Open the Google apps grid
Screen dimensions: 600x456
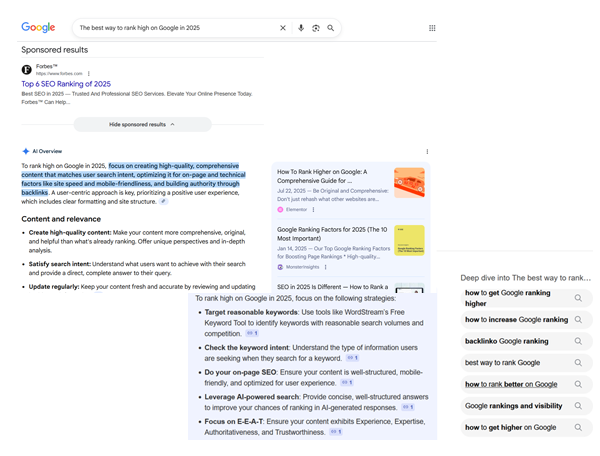point(432,28)
